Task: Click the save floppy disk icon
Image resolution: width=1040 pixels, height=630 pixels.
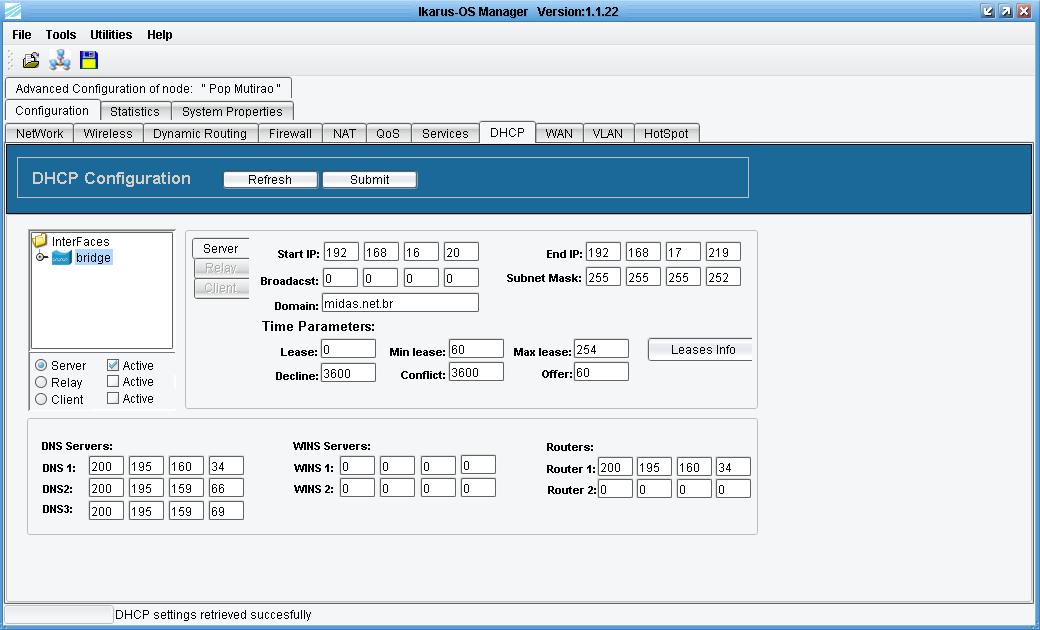Action: coord(89,60)
